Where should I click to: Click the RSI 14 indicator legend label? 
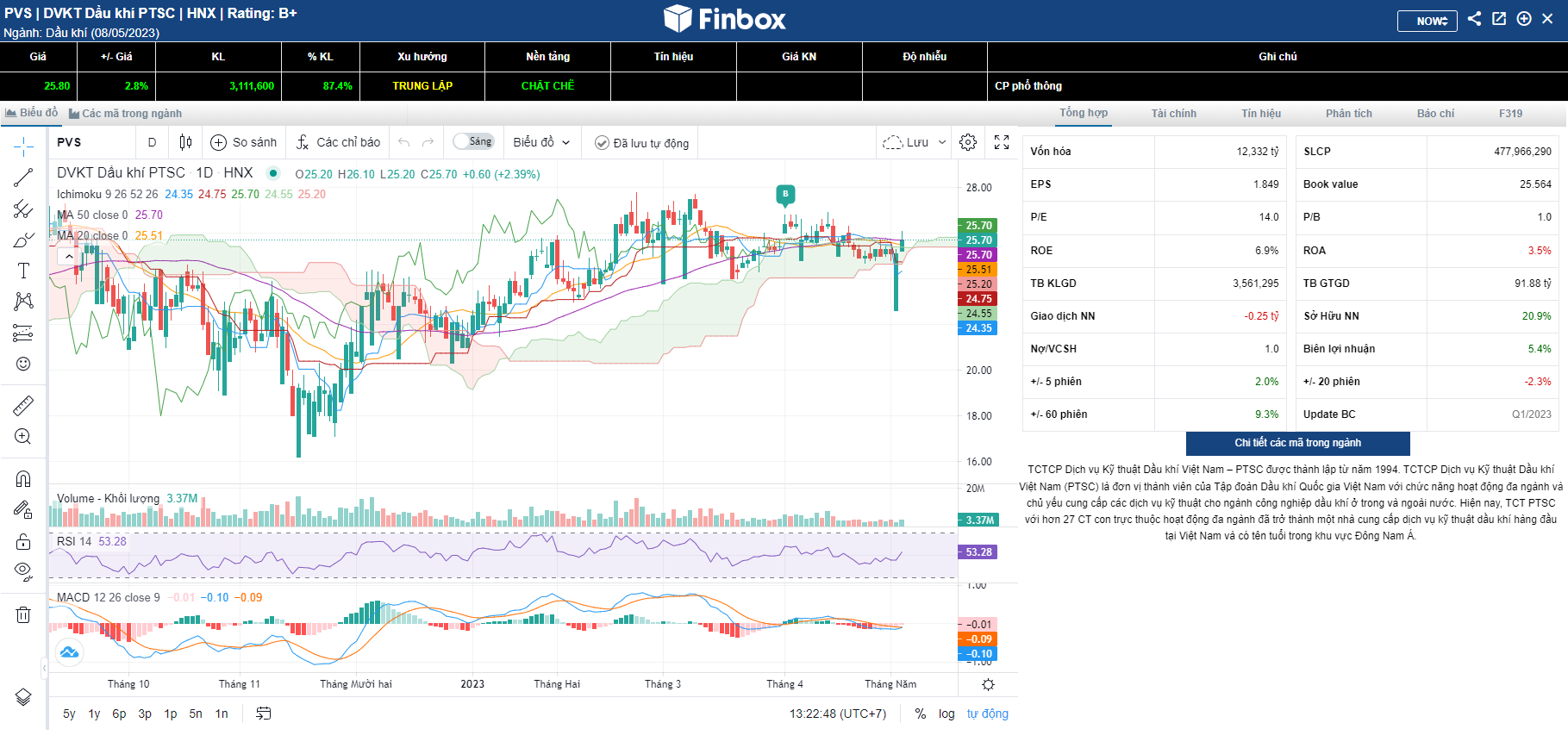click(74, 541)
